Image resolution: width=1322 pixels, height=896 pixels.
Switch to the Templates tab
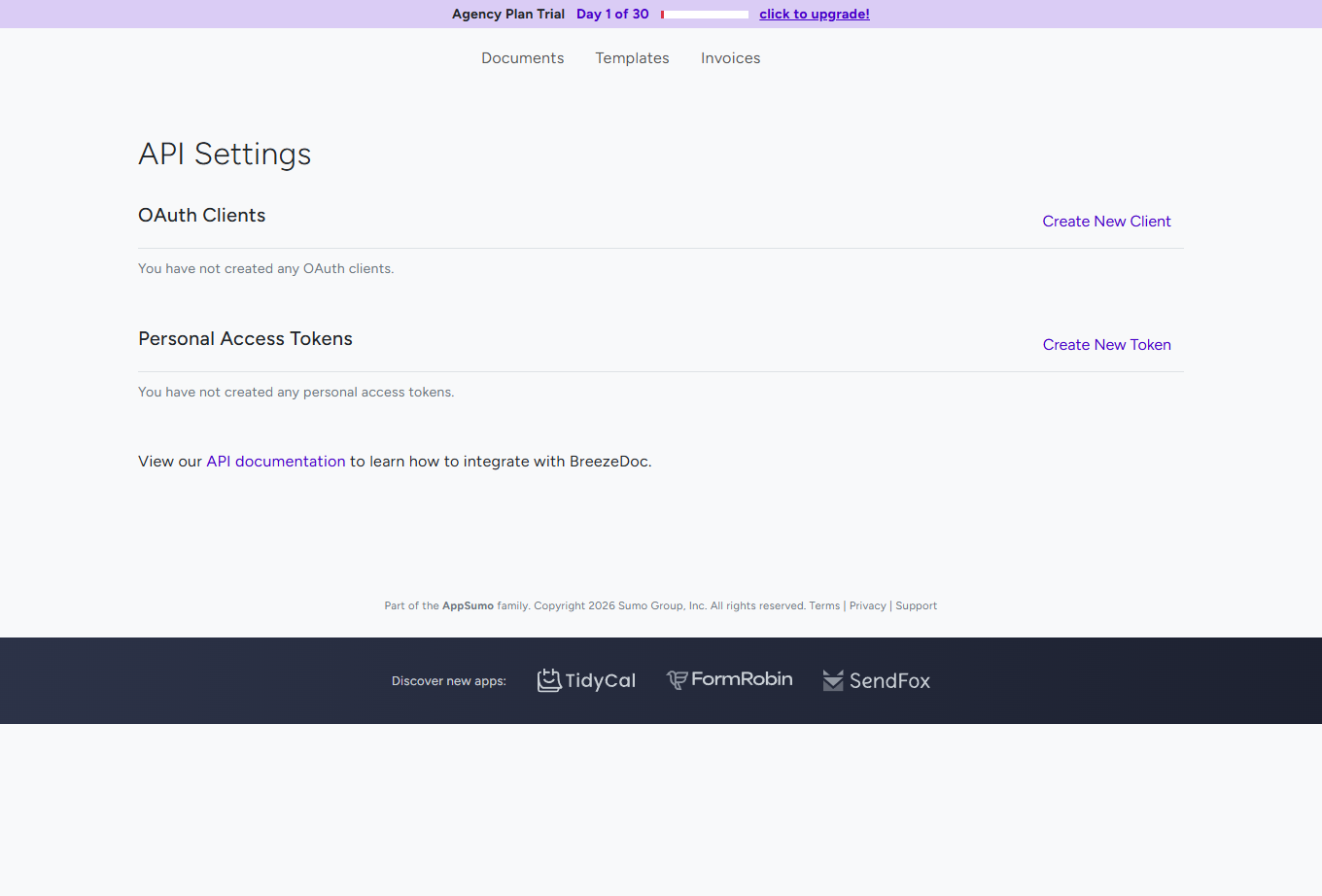(x=632, y=58)
